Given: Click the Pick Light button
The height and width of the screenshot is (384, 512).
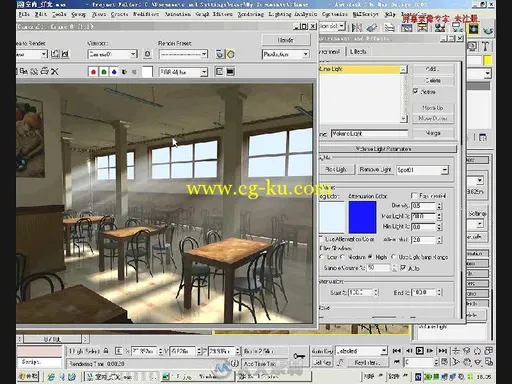Looking at the screenshot, I should click(x=336, y=170).
